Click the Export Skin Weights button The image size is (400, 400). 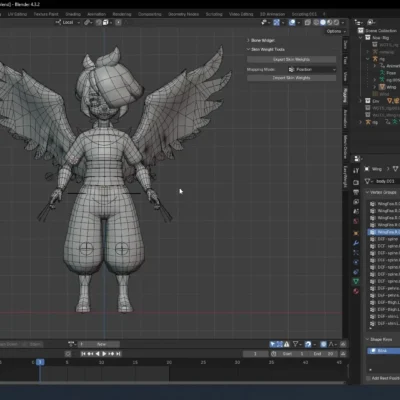291,59
